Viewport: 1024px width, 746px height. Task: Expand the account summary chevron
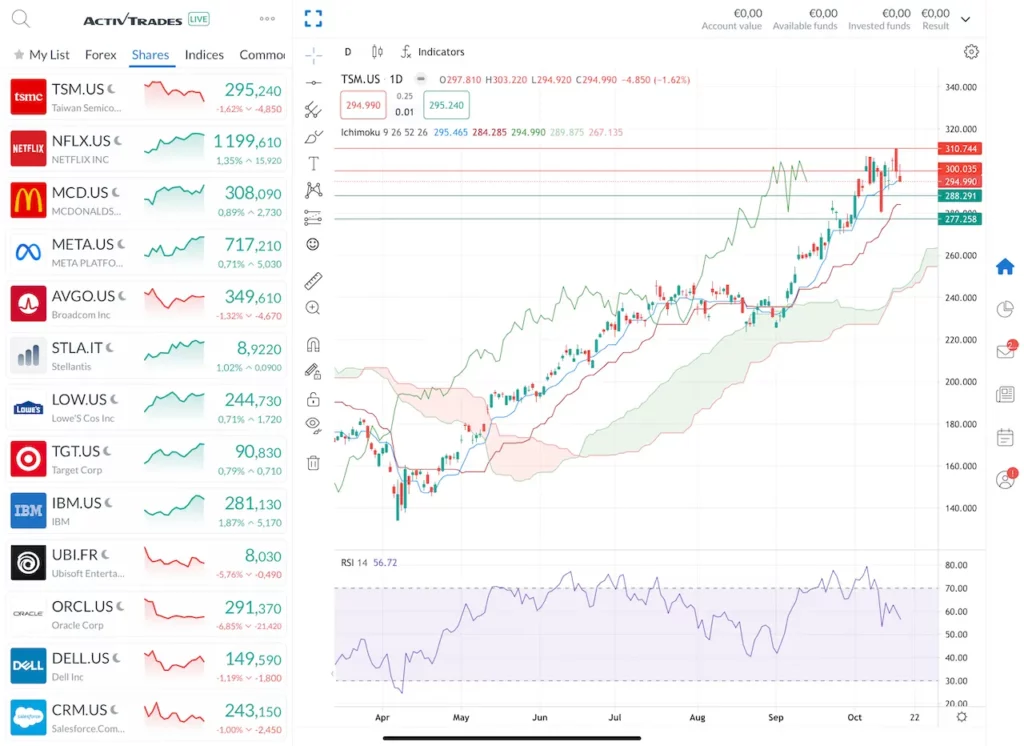965,19
